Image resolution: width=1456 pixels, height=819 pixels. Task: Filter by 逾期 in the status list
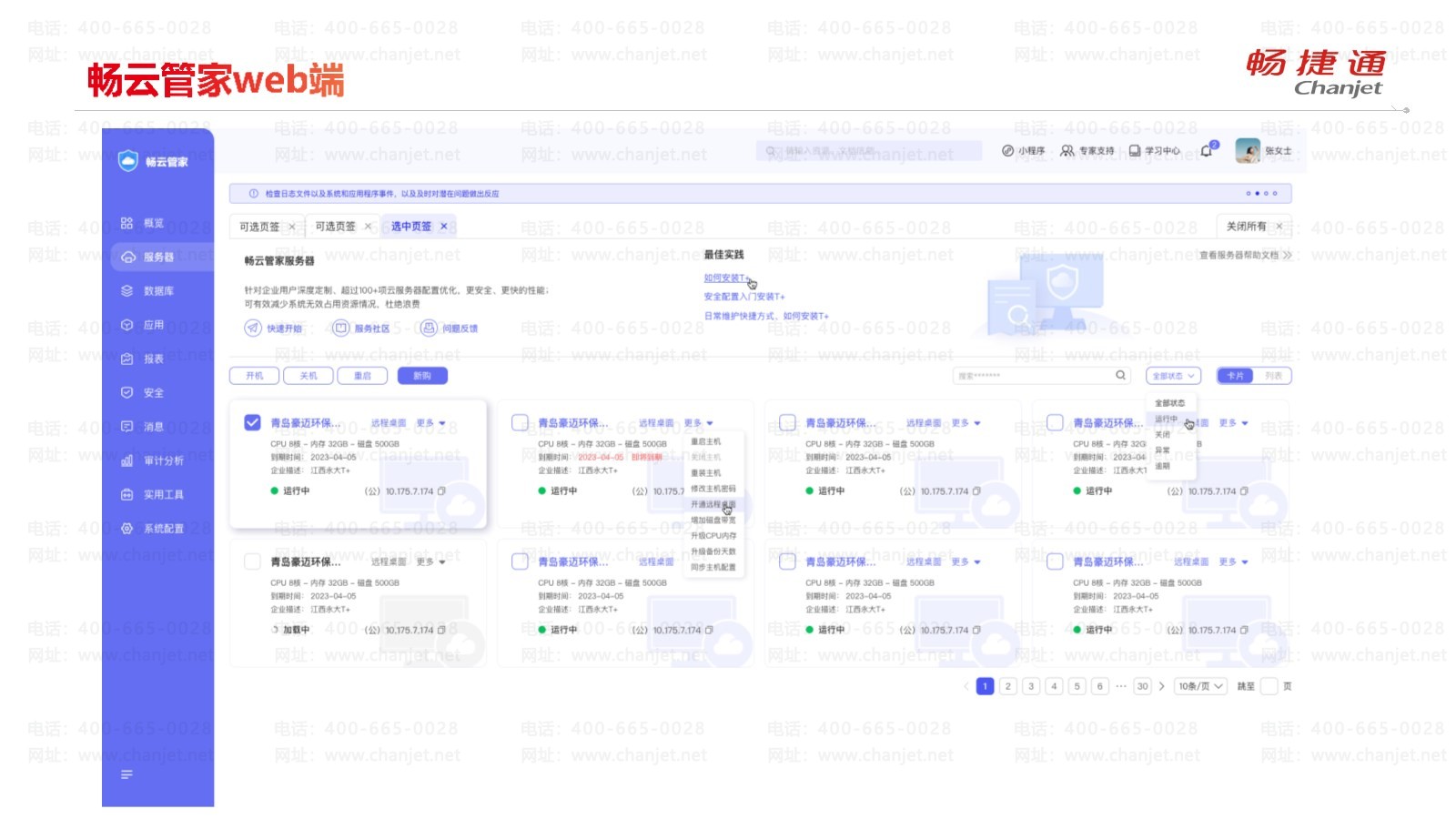tap(1162, 466)
